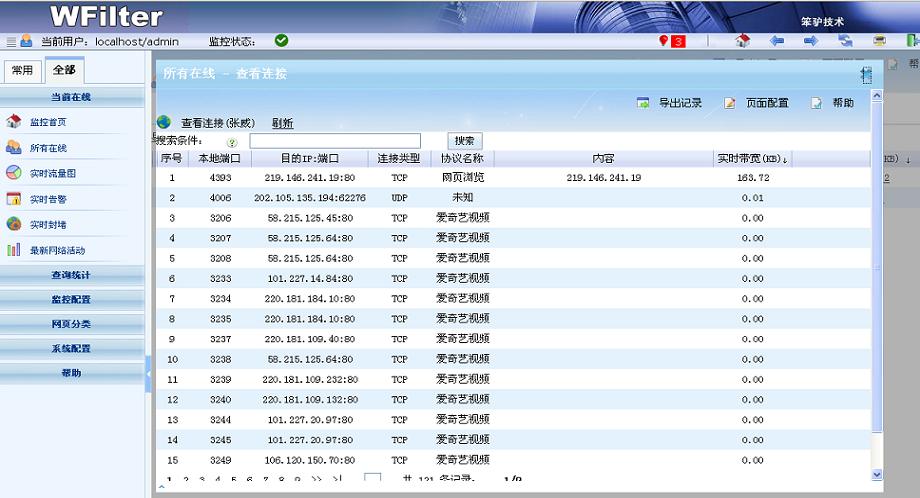
Task: Open 实时流量图 in the sidebar
Action: tap(52, 173)
